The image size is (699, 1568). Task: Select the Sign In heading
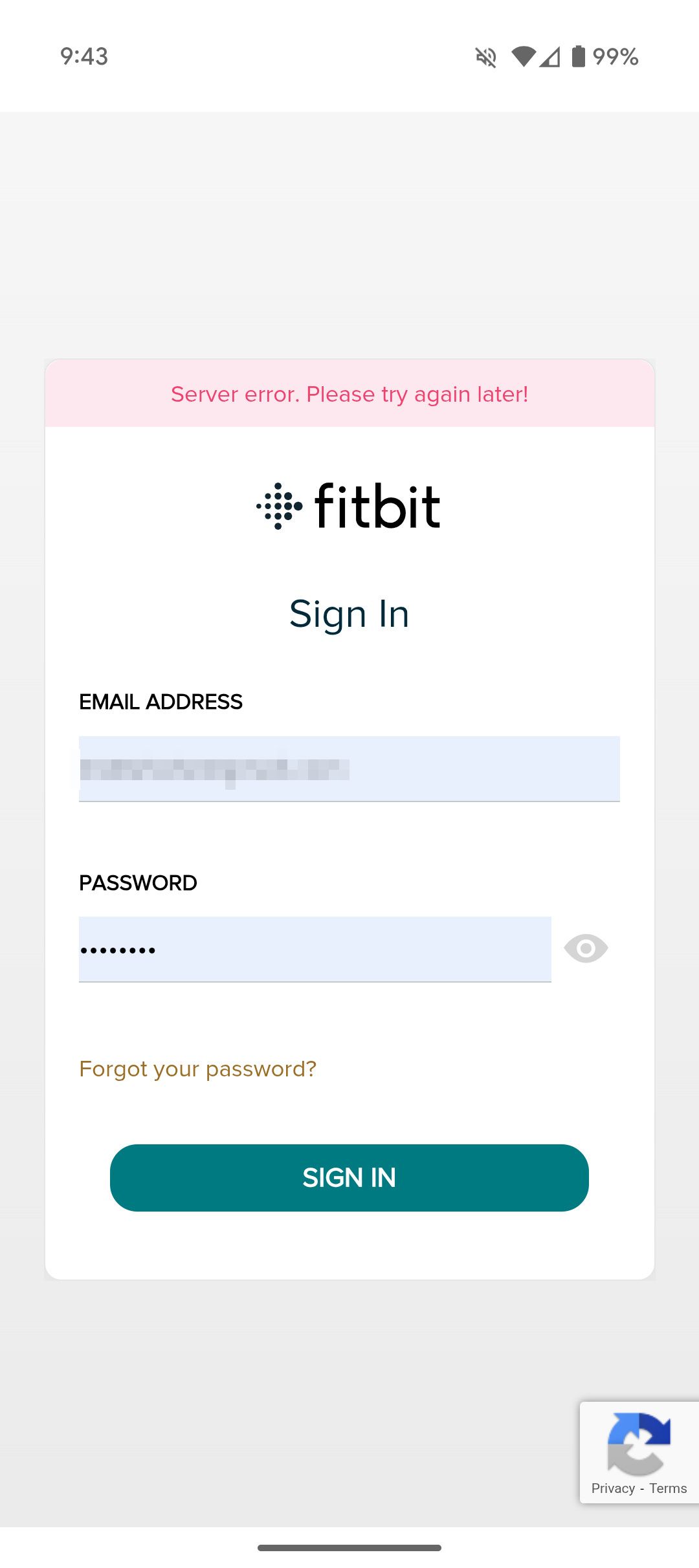349,613
